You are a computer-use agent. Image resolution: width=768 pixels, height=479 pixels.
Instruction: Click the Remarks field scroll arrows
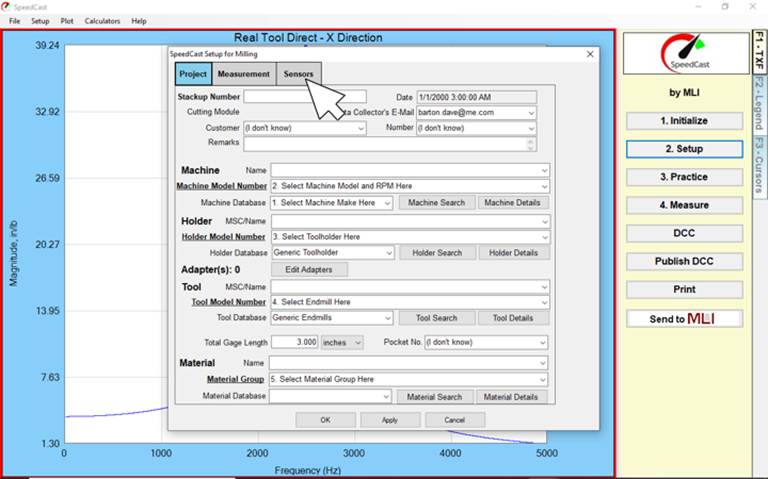point(531,144)
